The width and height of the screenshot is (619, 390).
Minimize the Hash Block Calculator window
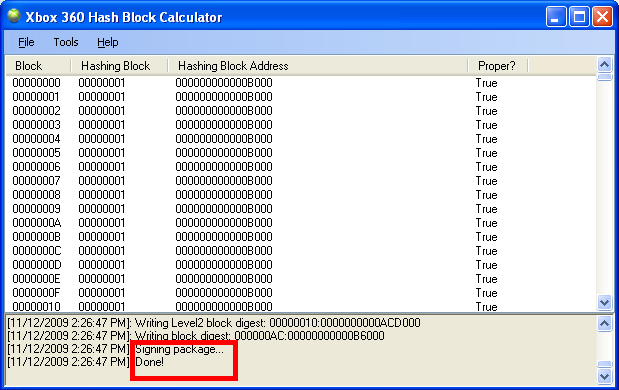[x=556, y=17]
